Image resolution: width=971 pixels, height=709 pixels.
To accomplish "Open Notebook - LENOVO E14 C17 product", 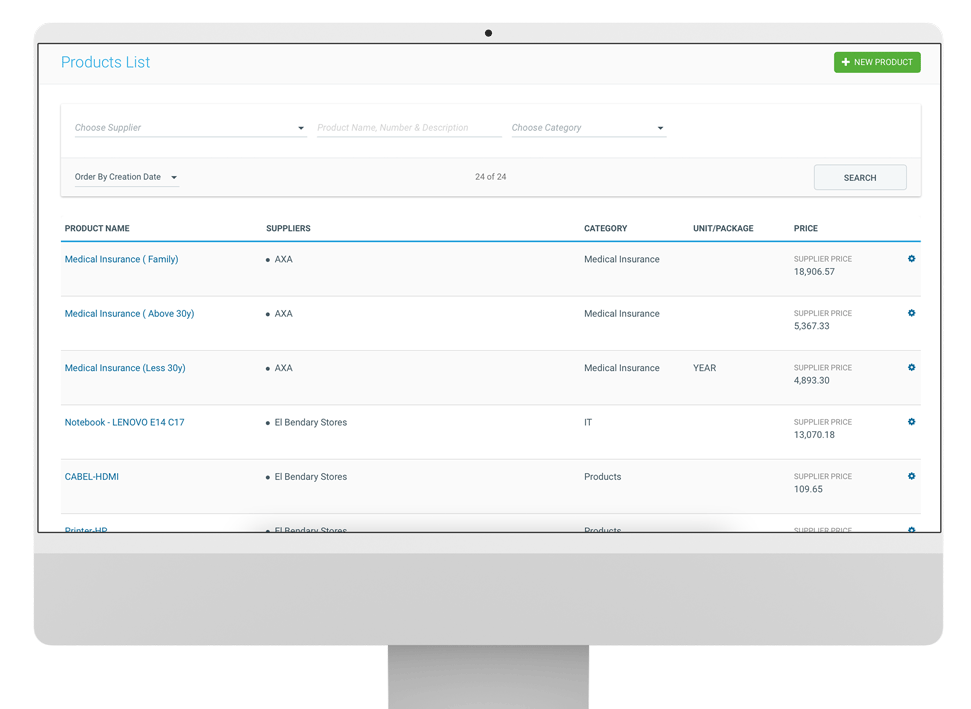I will pos(124,422).
